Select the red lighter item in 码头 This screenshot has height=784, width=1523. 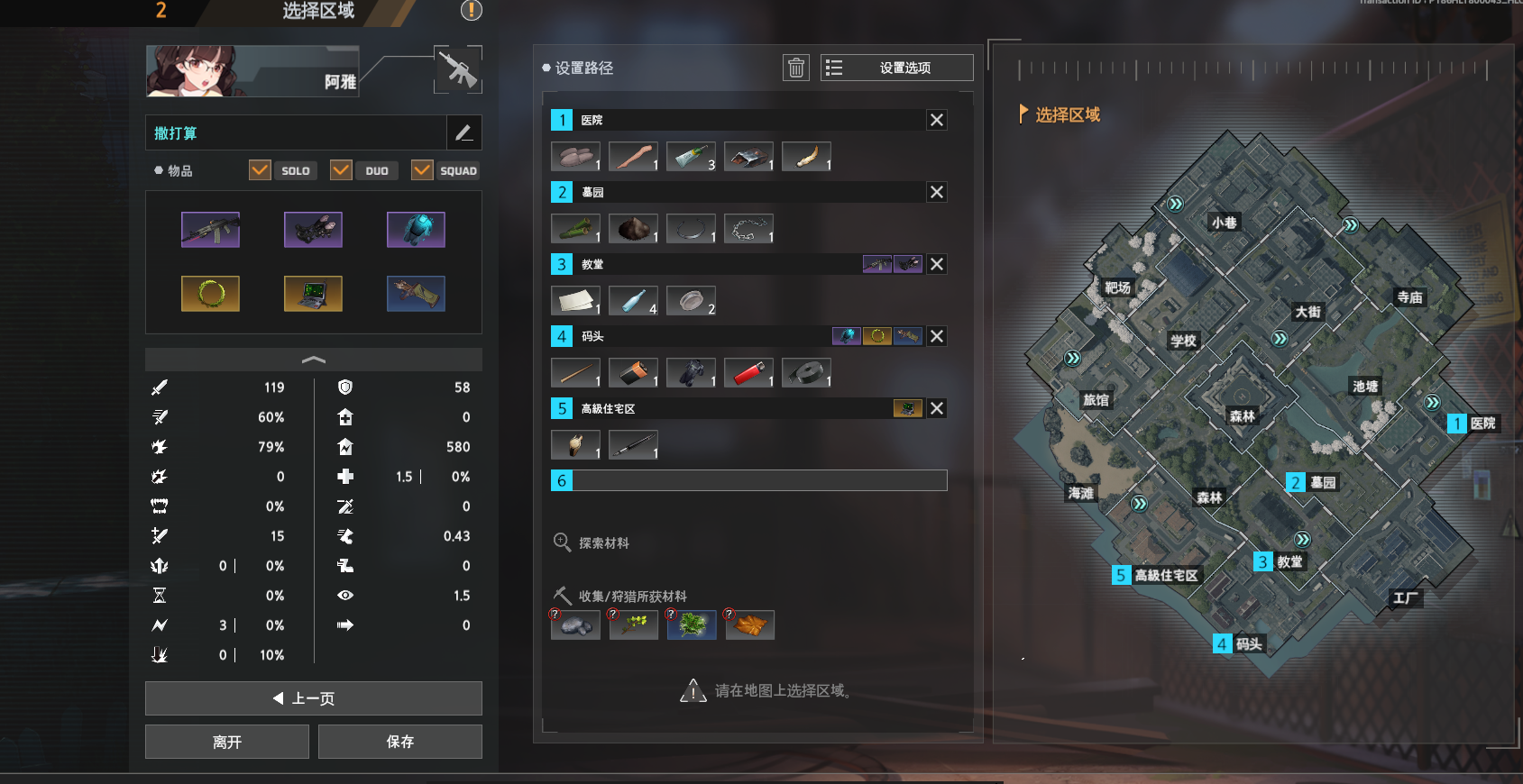pyautogui.click(x=748, y=372)
